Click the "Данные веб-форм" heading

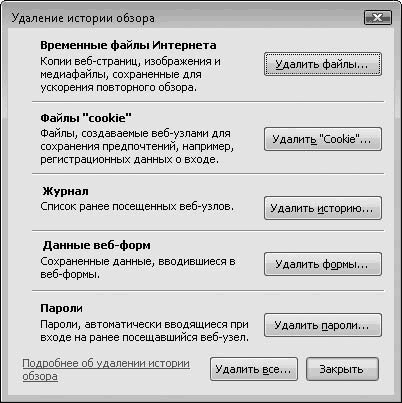point(97,245)
